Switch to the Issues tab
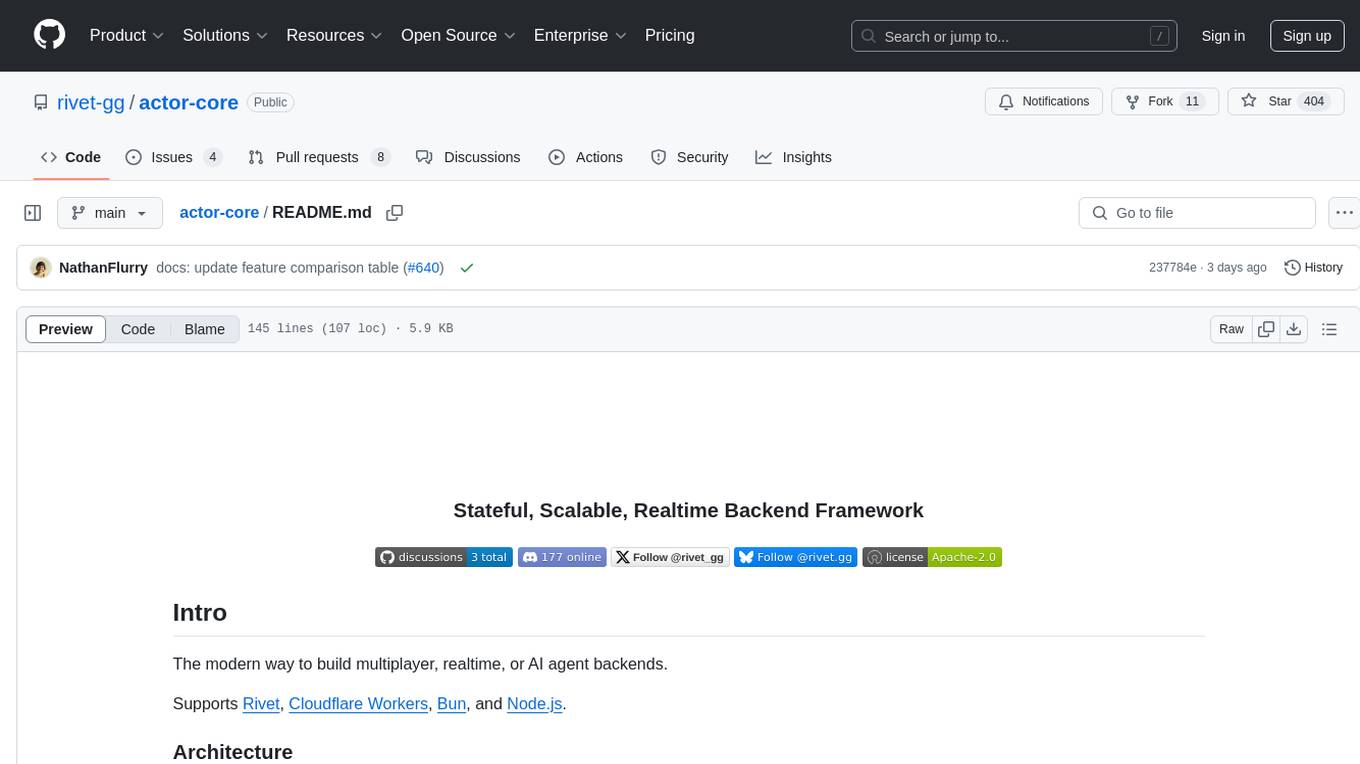 [x=174, y=157]
